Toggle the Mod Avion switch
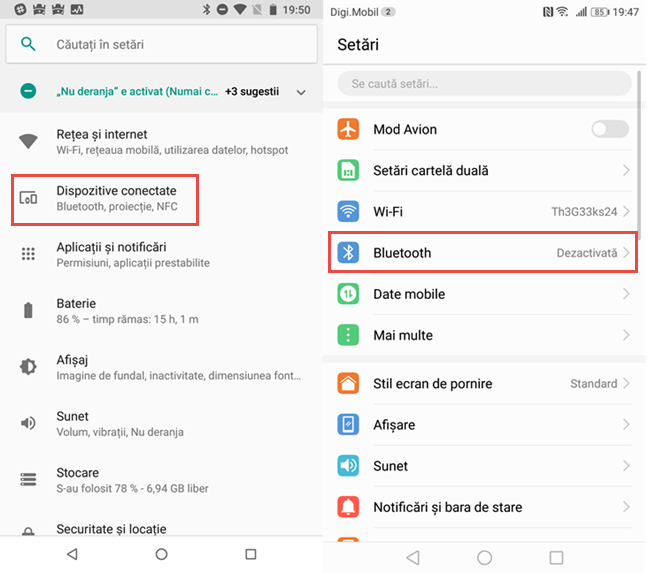Screen dimensions: 648x573 (x=610, y=129)
